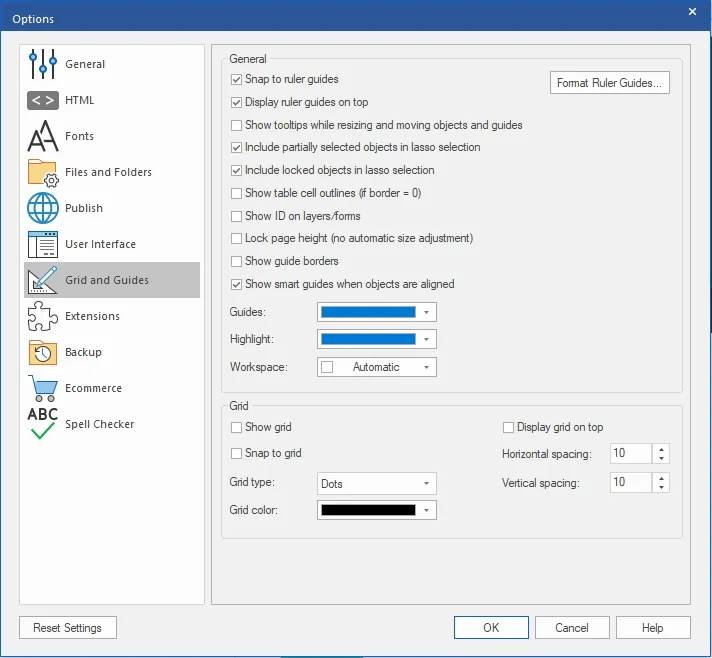Open the Backup clock folder icon
Viewport: 712px width, 658px height.
click(x=43, y=352)
